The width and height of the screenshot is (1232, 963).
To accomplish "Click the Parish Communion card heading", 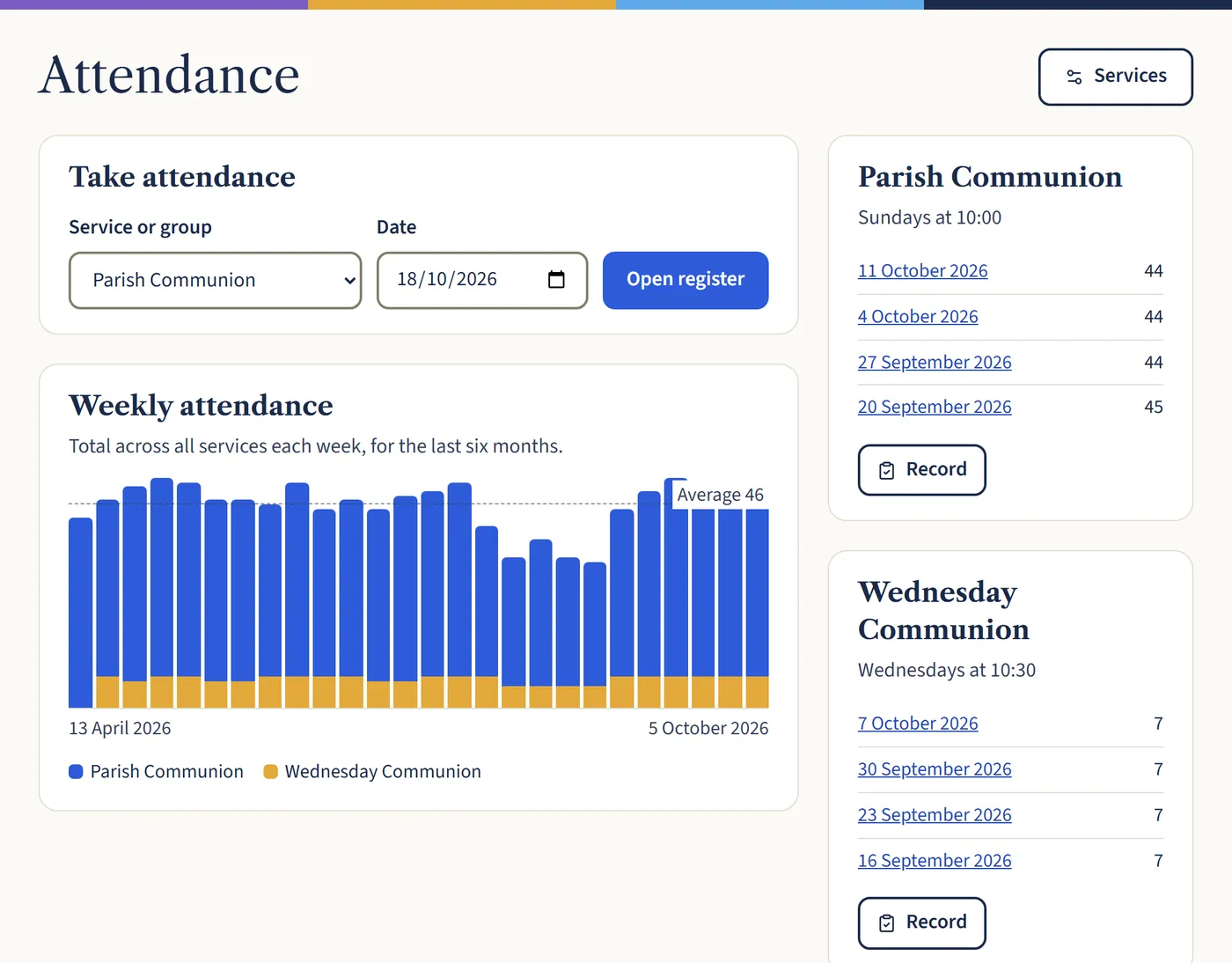I will (990, 177).
